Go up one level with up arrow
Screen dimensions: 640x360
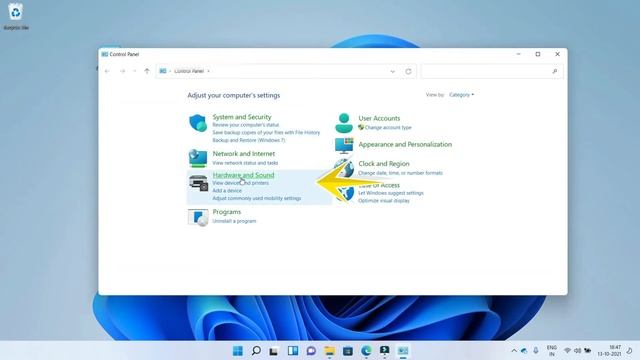coord(147,71)
